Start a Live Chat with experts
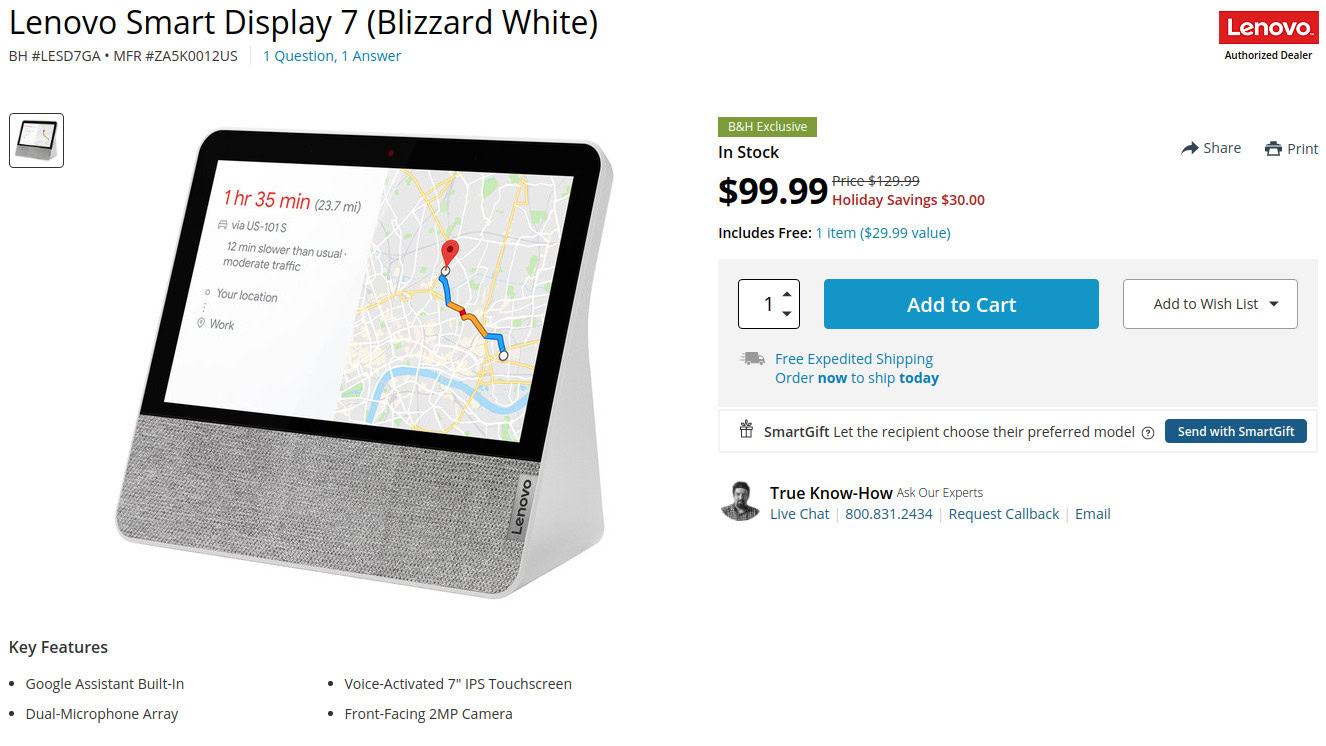 point(800,514)
